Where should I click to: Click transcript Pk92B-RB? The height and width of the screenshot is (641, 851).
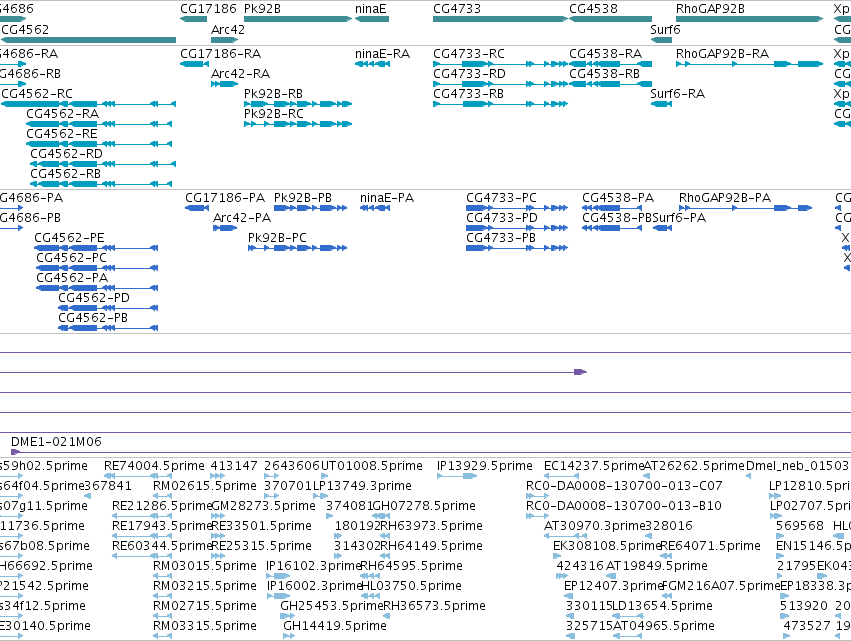point(274,94)
